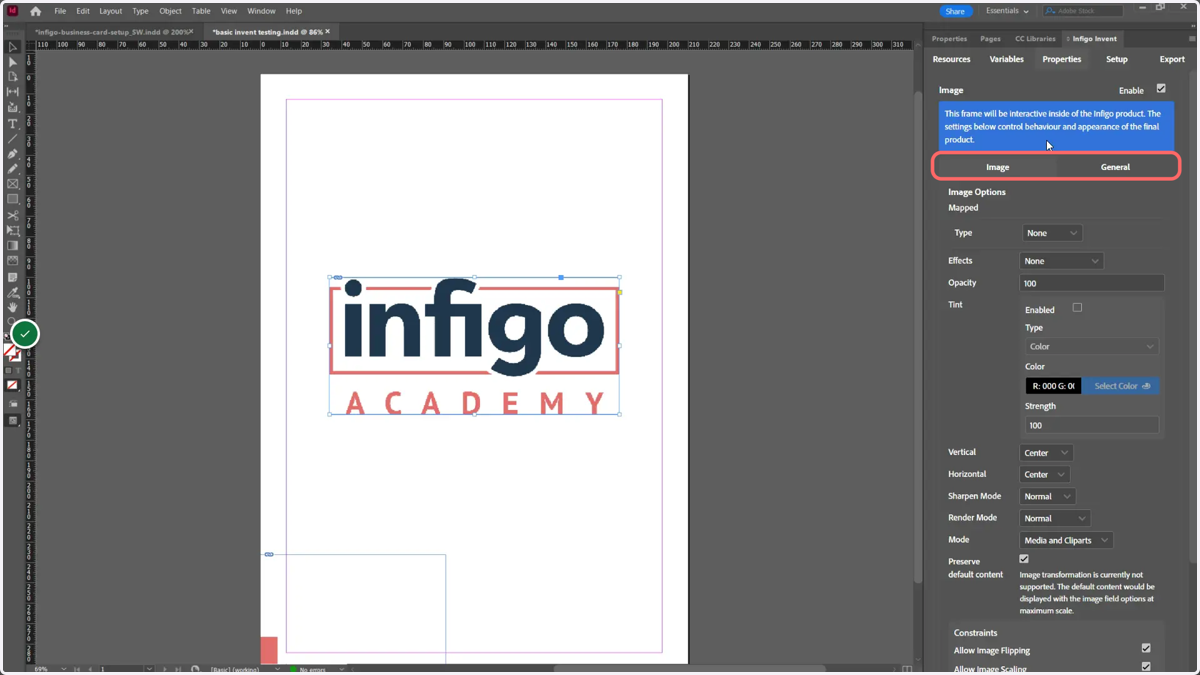Click the Select Color button
This screenshot has width=1200, height=675.
[x=1121, y=386]
